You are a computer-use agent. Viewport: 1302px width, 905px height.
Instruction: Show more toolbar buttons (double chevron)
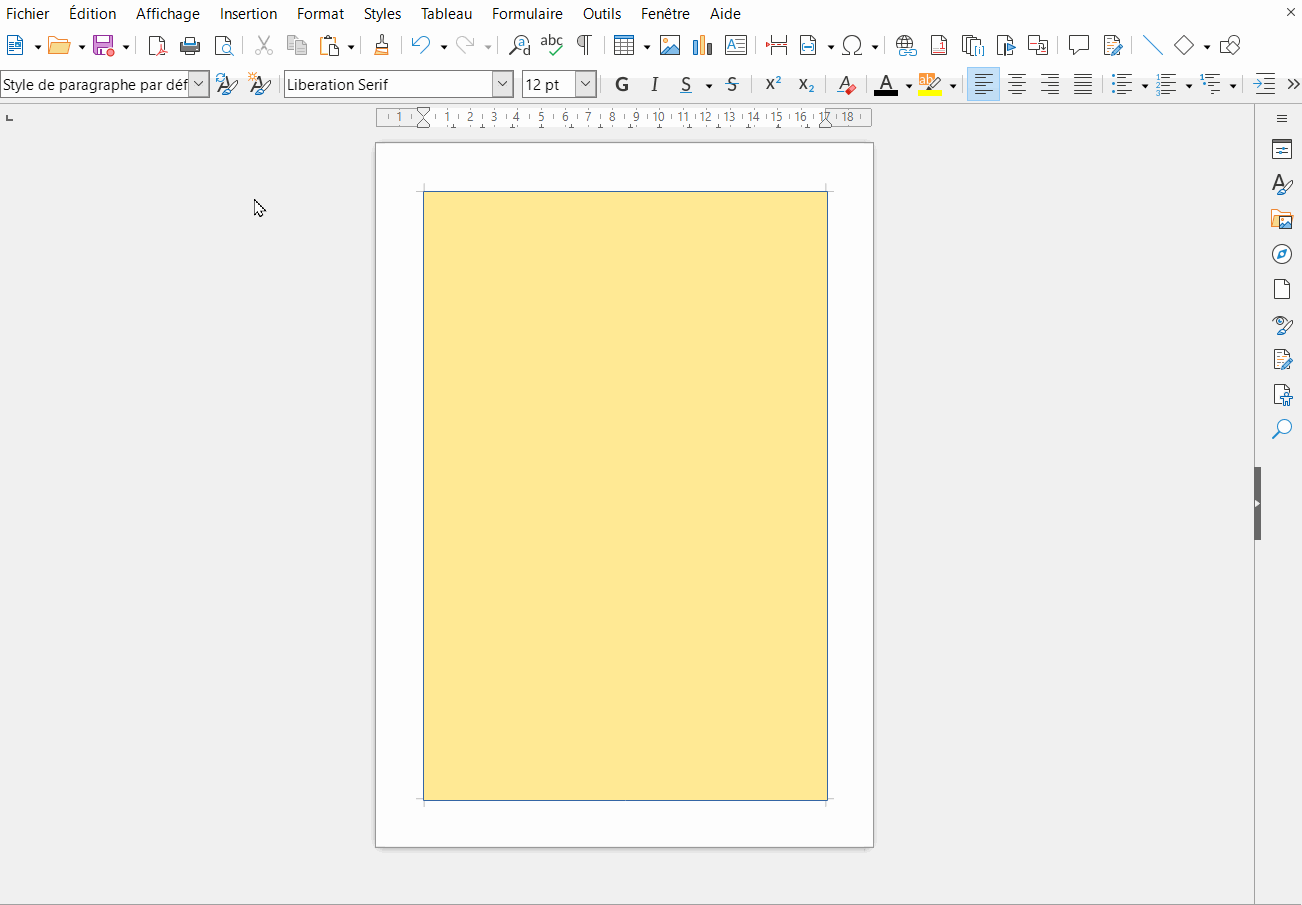[1292, 85]
